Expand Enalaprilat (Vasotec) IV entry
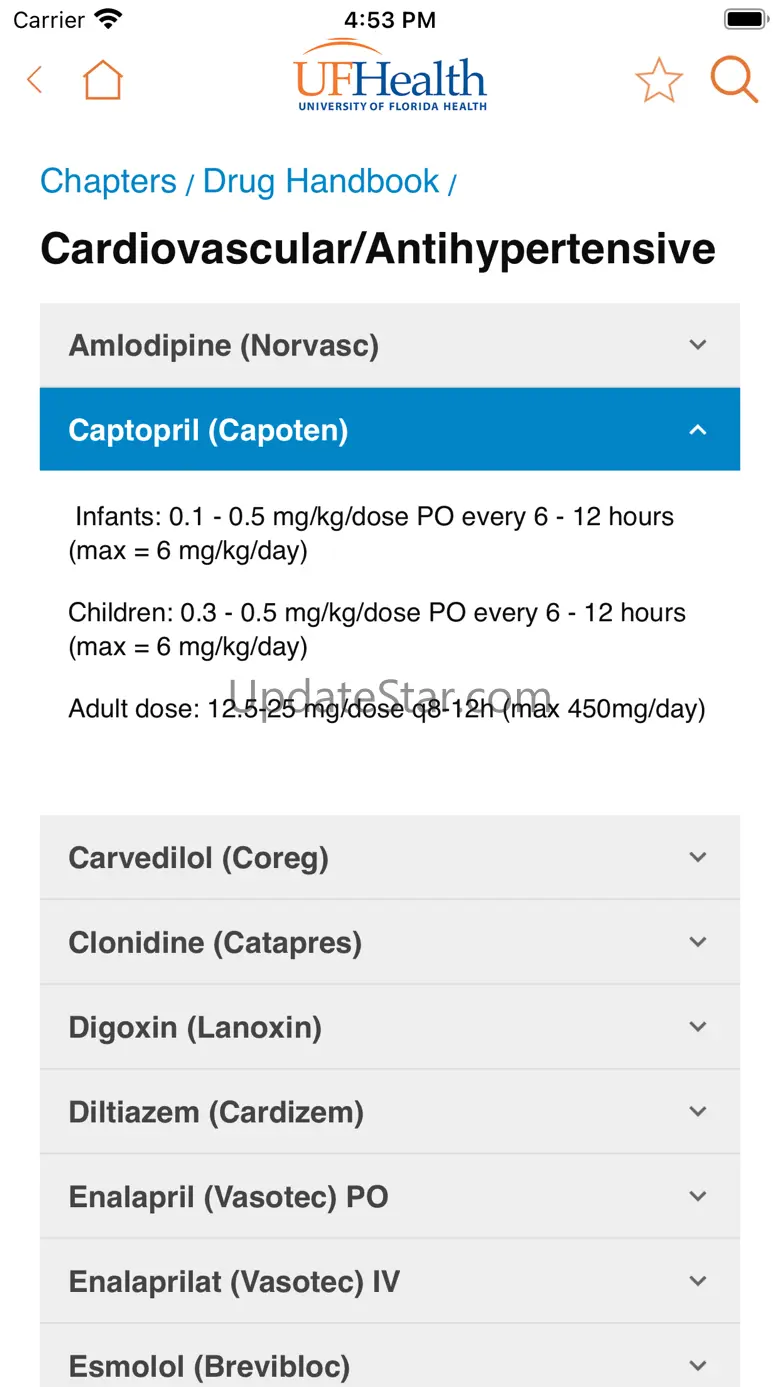The image size is (780, 1387). (x=389, y=1281)
